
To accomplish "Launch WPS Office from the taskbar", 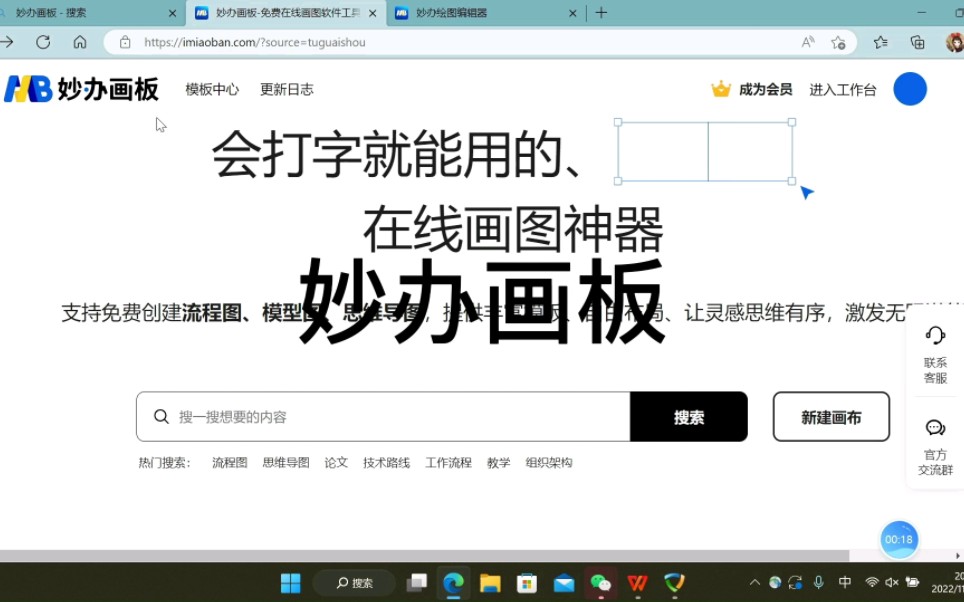I will tap(636, 583).
